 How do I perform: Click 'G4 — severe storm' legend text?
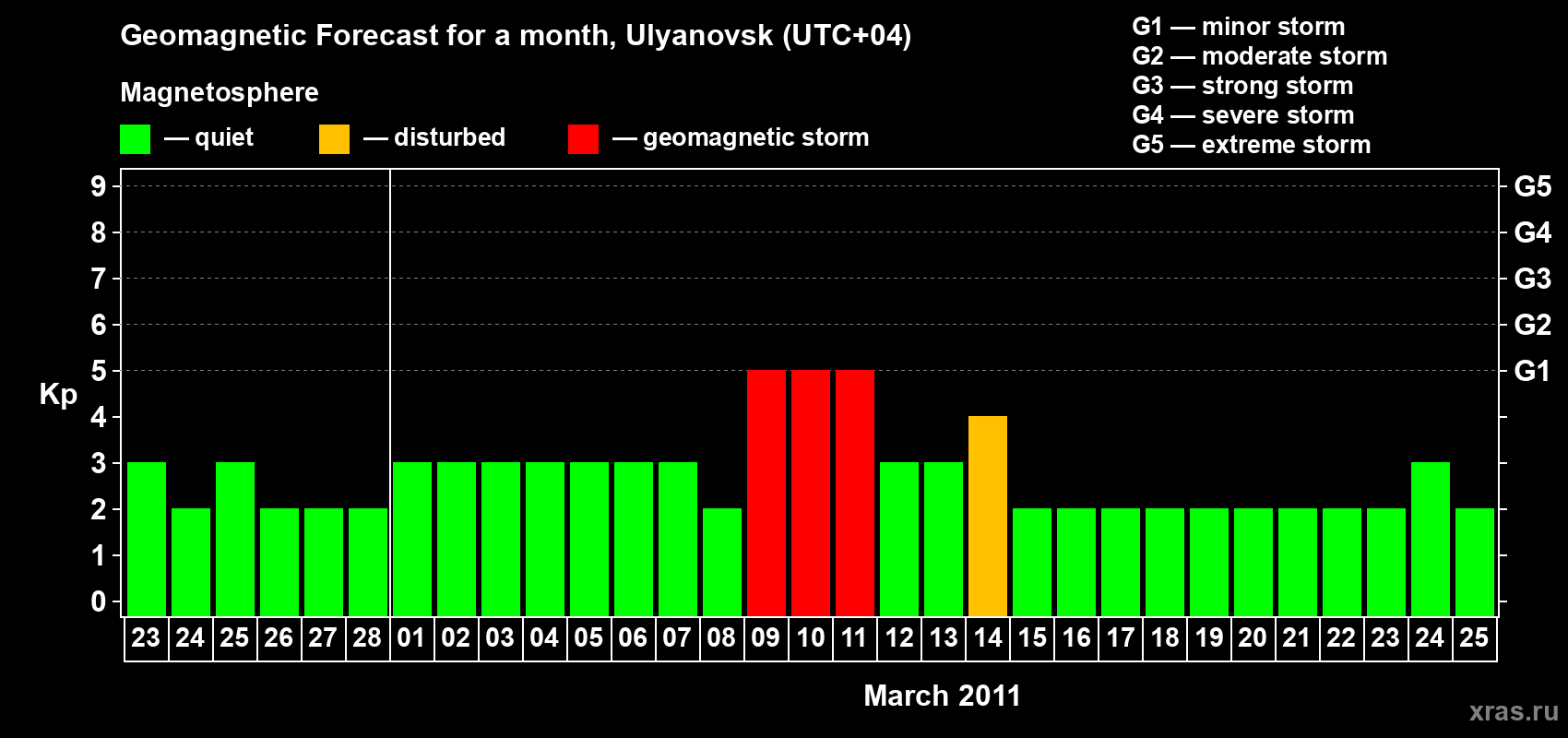coord(1243,115)
